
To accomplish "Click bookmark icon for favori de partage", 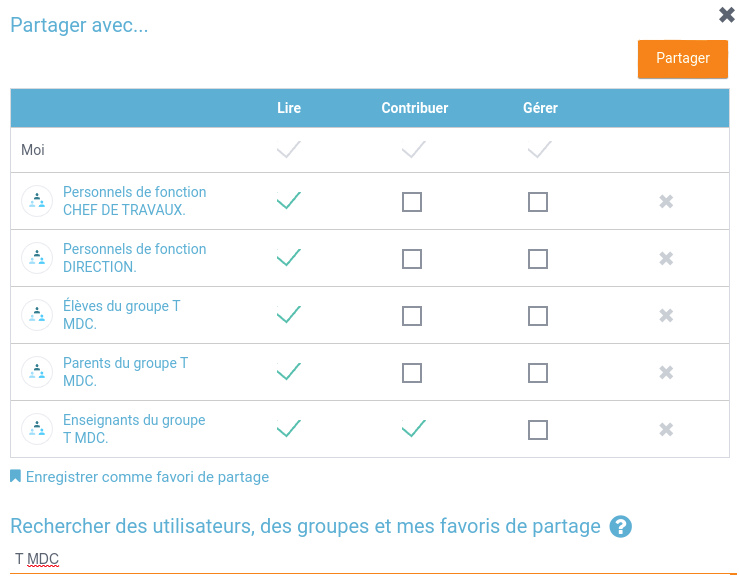I will [15, 477].
